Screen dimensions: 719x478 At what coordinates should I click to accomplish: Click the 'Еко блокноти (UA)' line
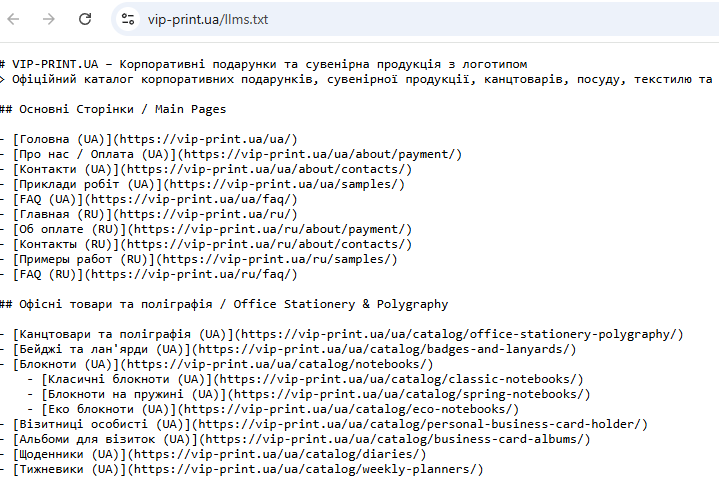pyautogui.click(x=273, y=409)
